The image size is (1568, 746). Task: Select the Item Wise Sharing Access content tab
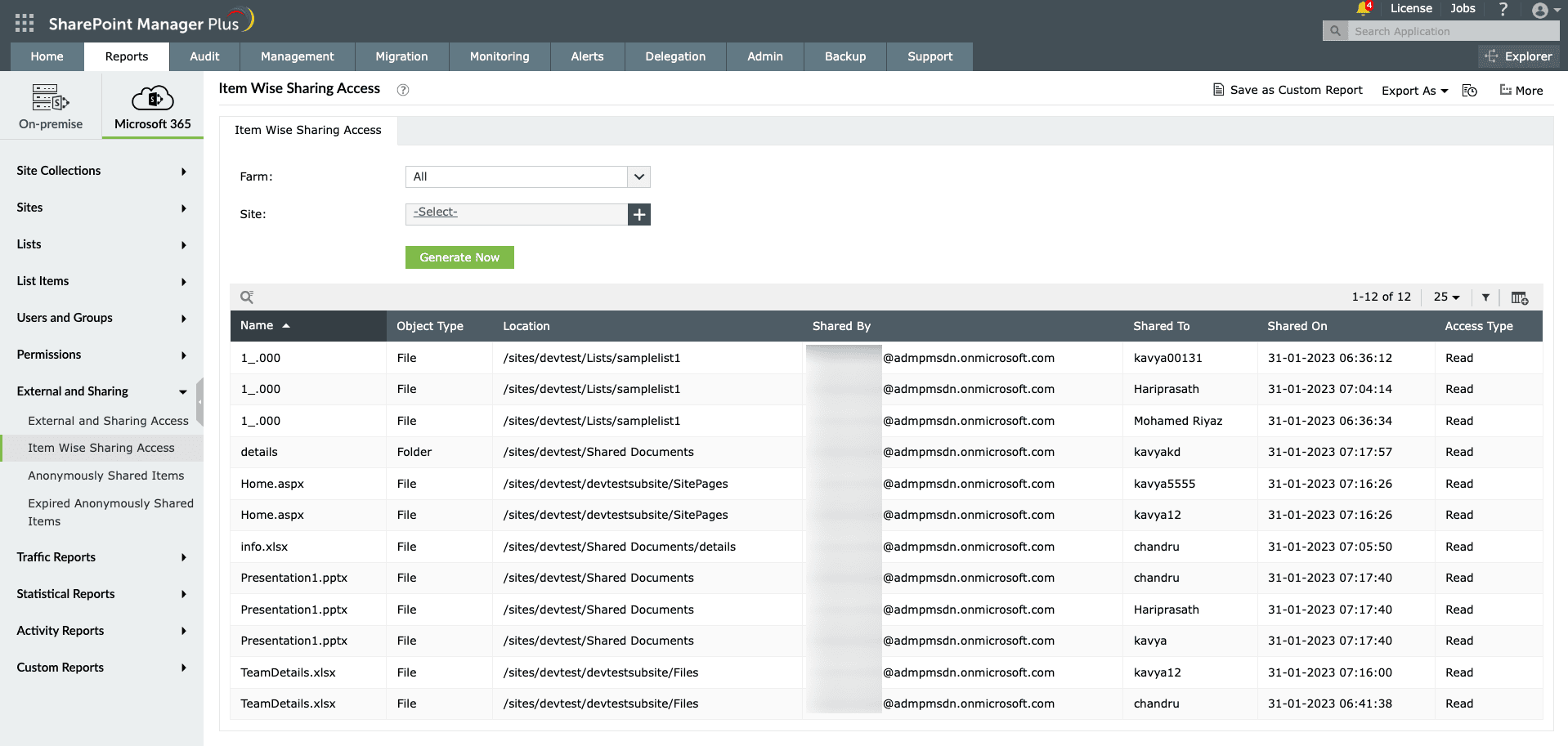pyautogui.click(x=308, y=130)
